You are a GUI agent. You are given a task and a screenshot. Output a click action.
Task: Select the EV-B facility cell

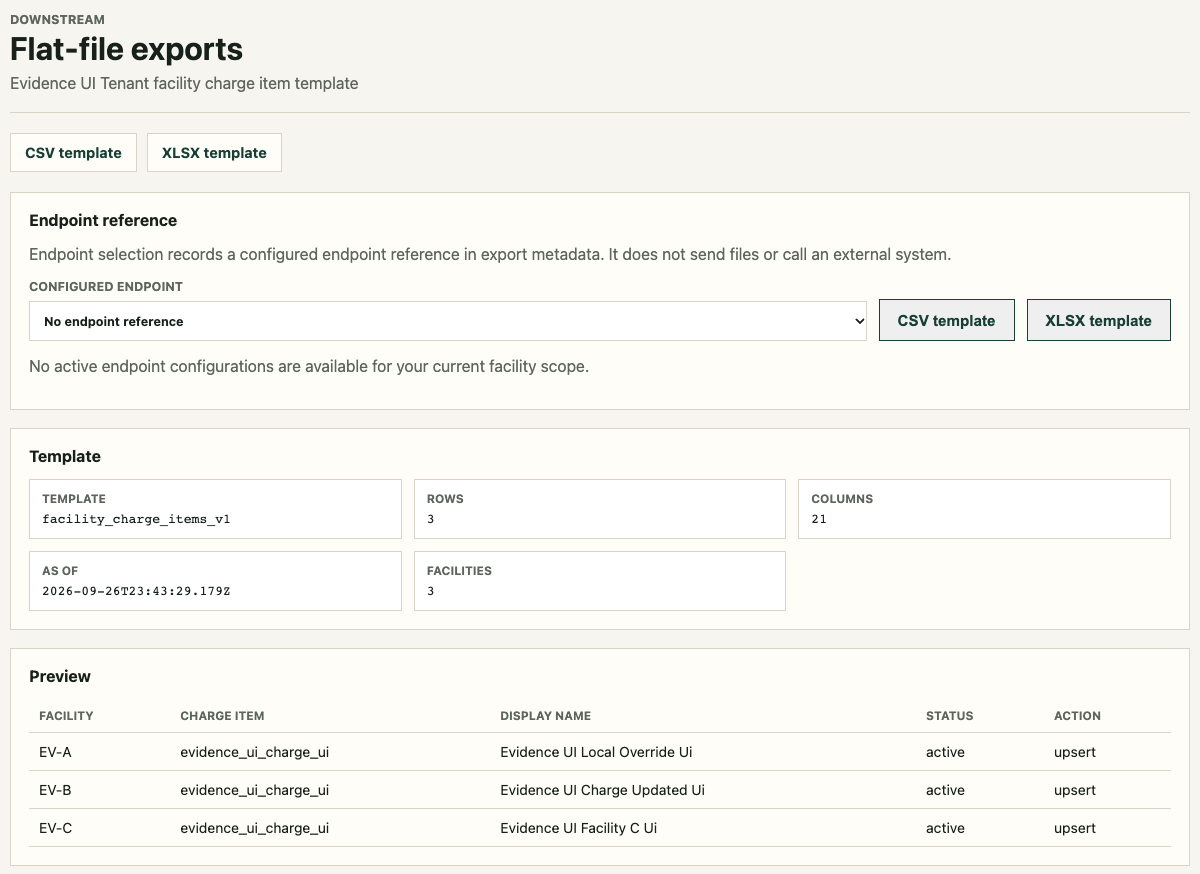(55, 790)
